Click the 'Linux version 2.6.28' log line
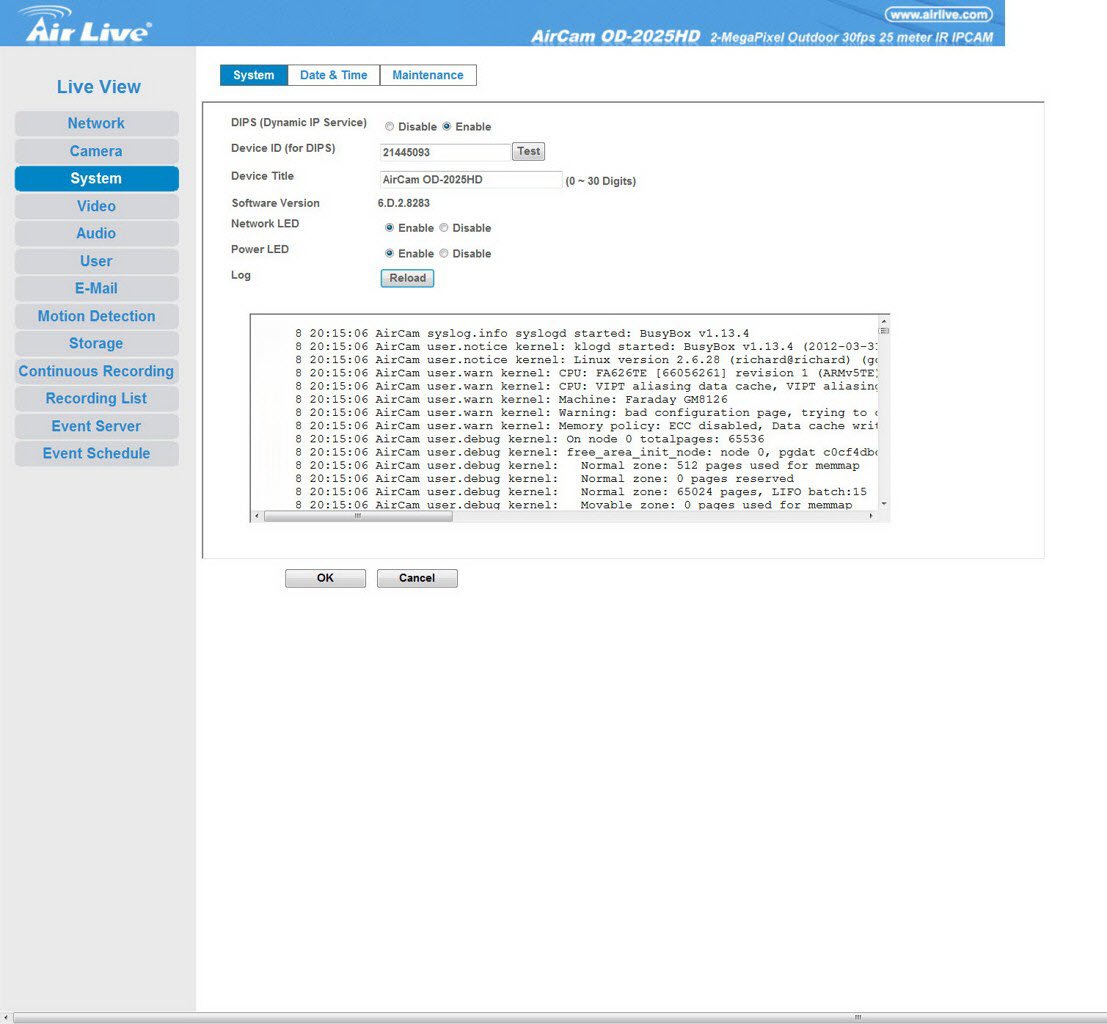Viewport: 1107px width, 1024px height. [x=586, y=360]
